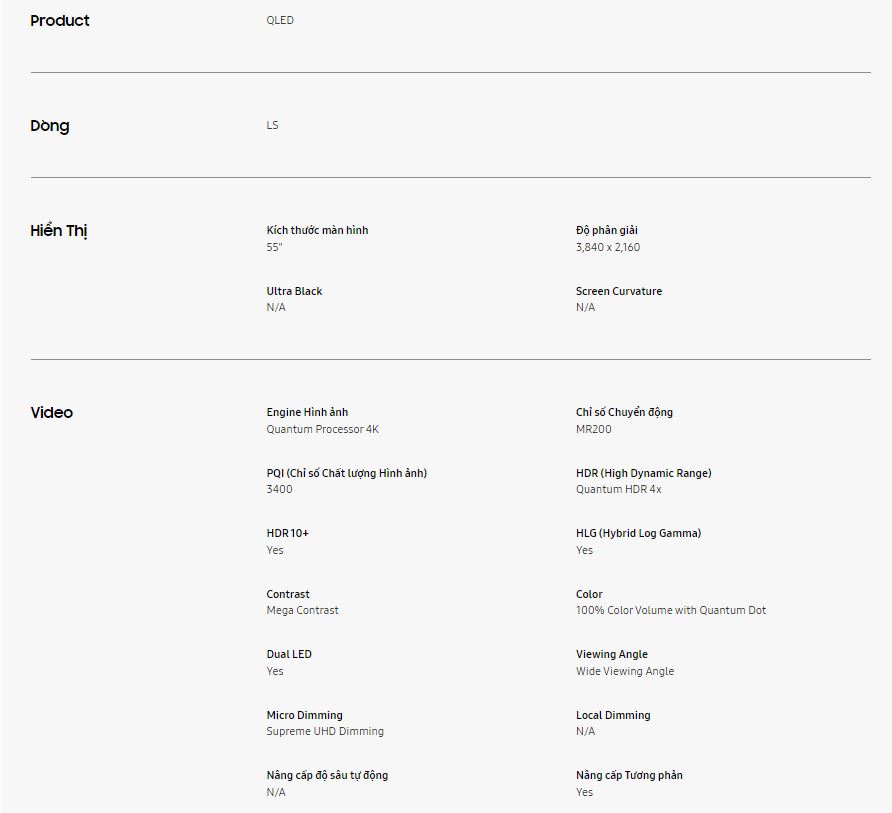This screenshot has height=813, width=892.
Task: Select the Quantum Processor 4K text
Action: coord(322,429)
